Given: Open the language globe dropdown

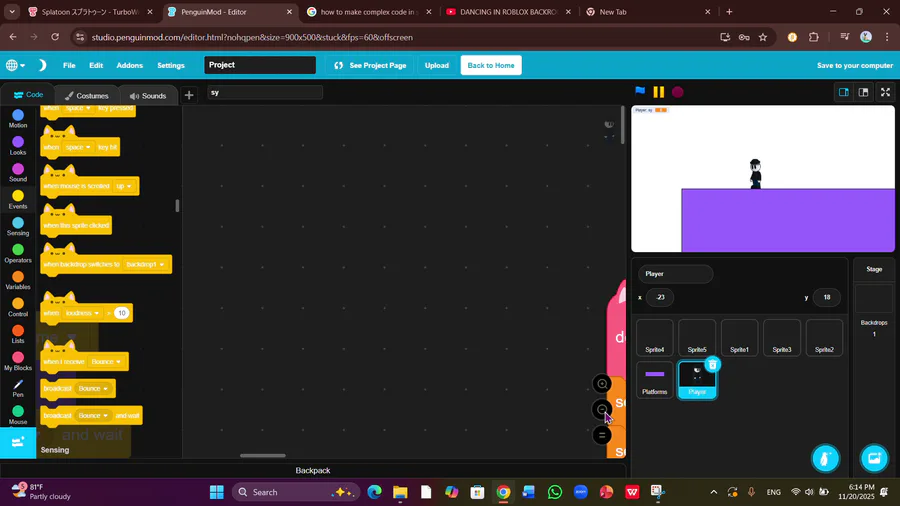Looking at the screenshot, I should (x=15, y=65).
